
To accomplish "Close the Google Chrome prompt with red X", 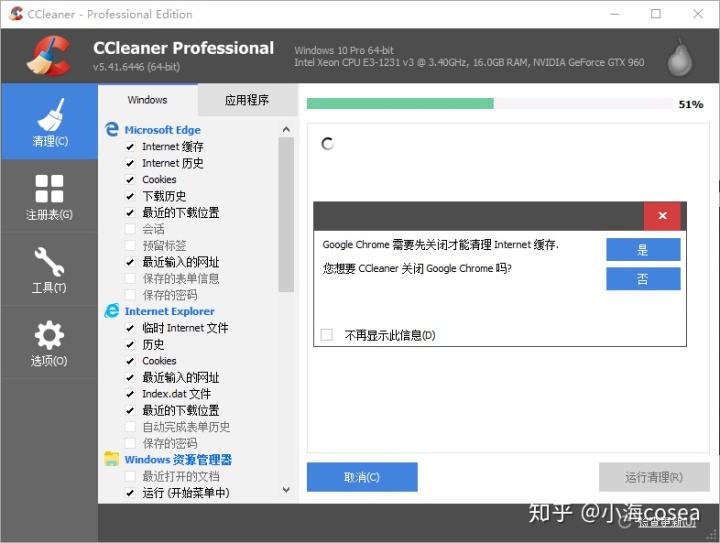I will coord(662,216).
